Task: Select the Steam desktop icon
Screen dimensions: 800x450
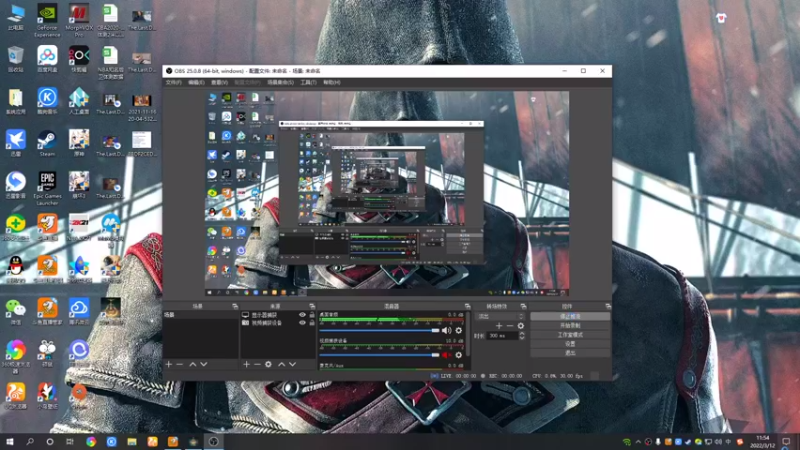Action: 47,144
